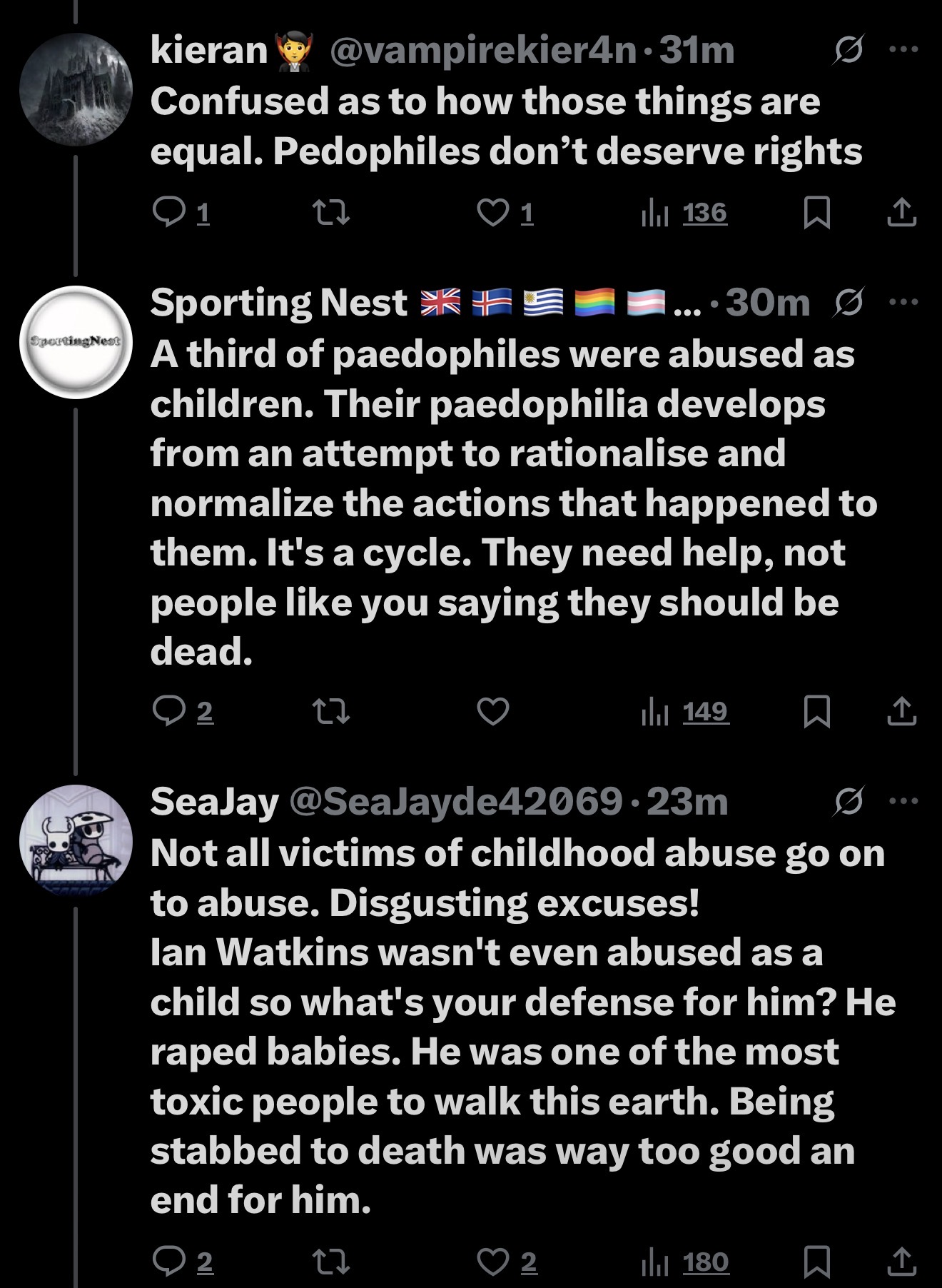Like kieran's tweet
The image size is (942, 1288).
click(492, 212)
